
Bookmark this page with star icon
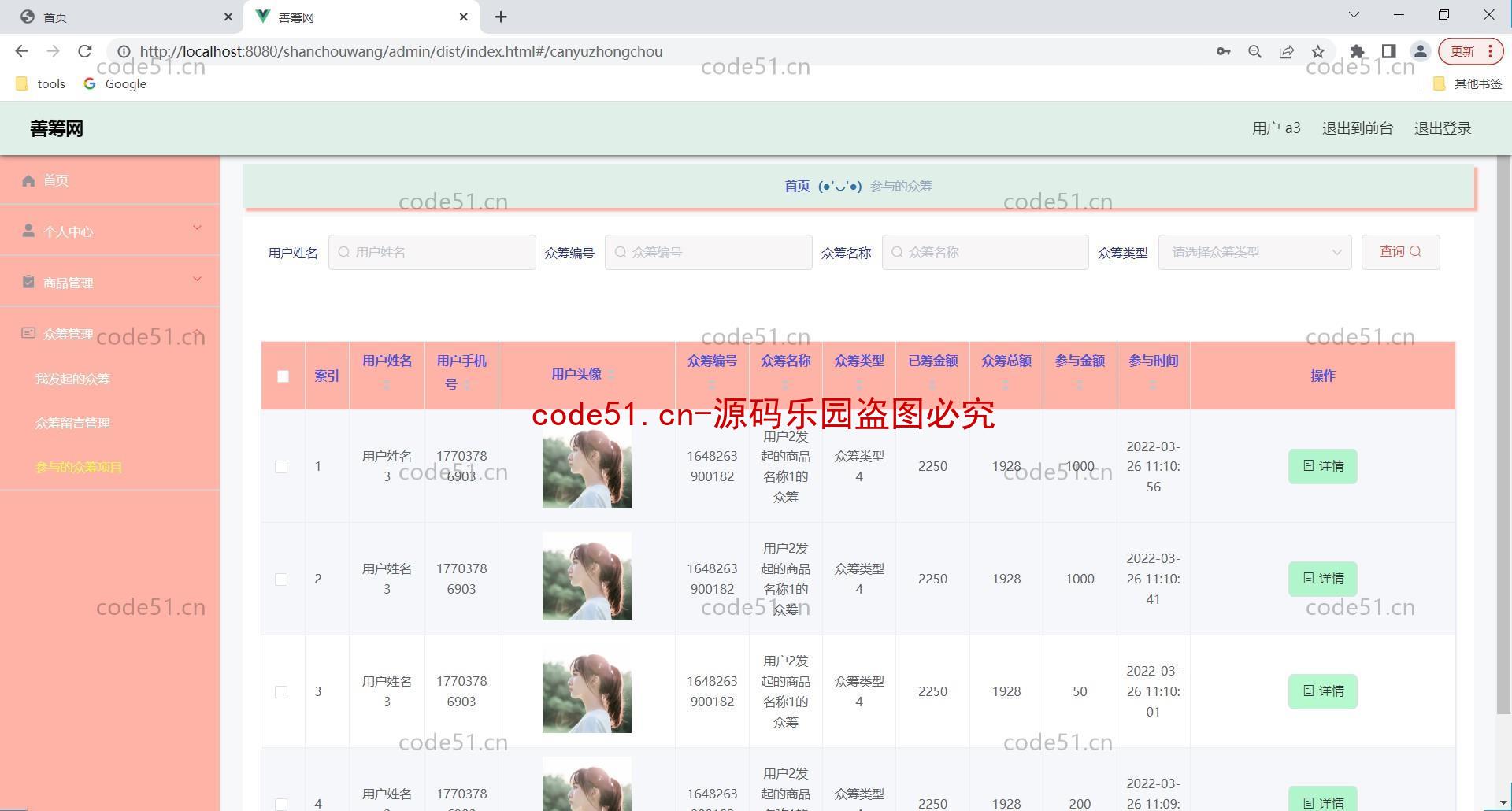[x=1317, y=51]
